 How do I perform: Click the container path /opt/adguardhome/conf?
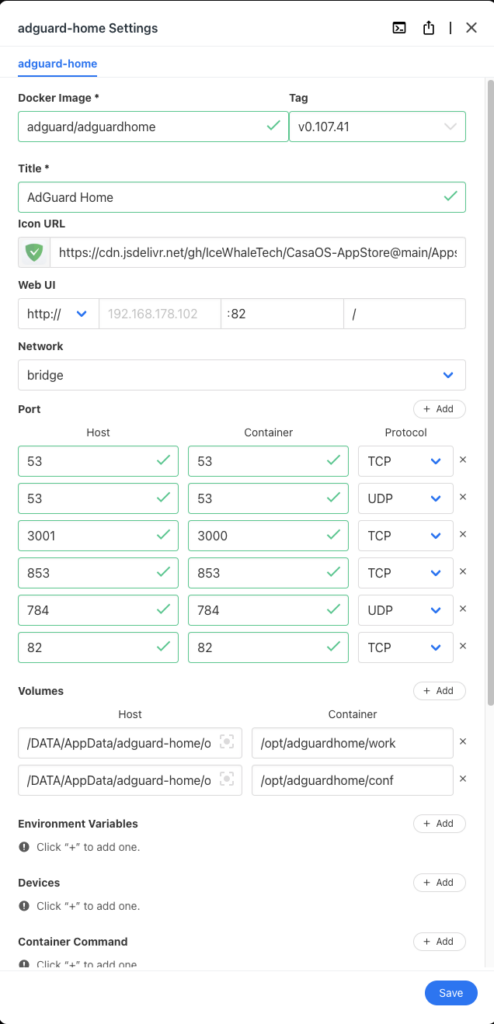pos(352,780)
